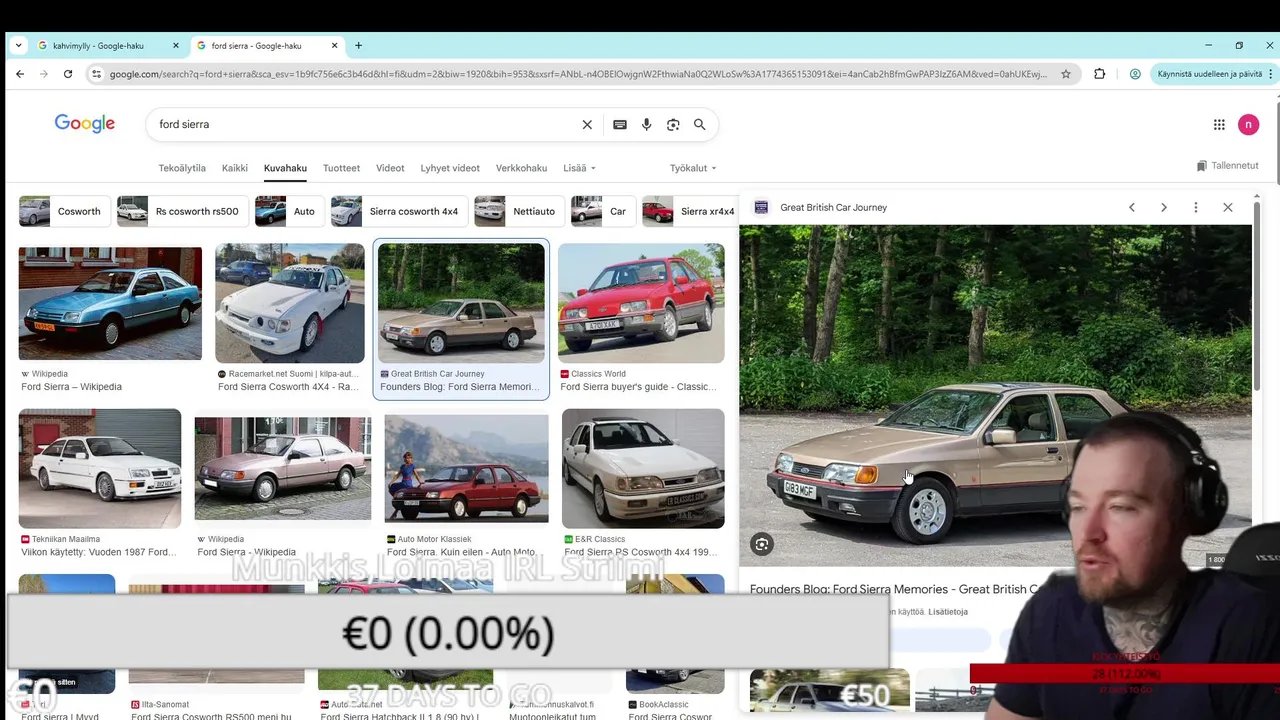
Task: Search inside image with lens overlay icon
Action: [762, 544]
